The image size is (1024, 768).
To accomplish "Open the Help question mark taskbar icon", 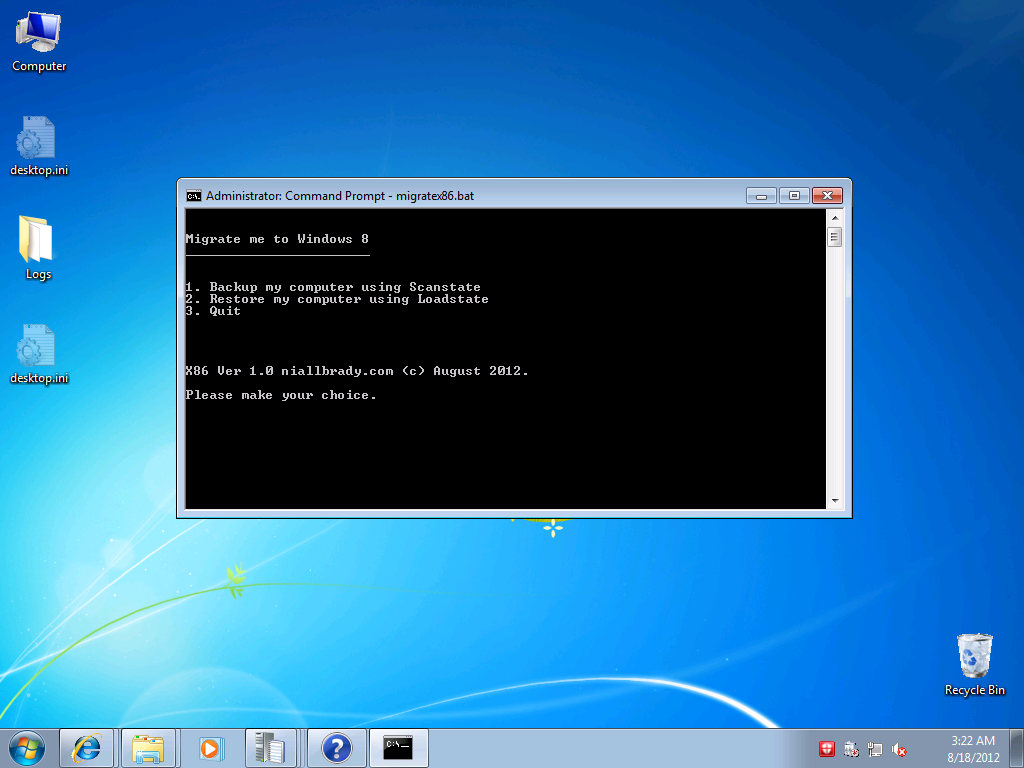I will [336, 748].
